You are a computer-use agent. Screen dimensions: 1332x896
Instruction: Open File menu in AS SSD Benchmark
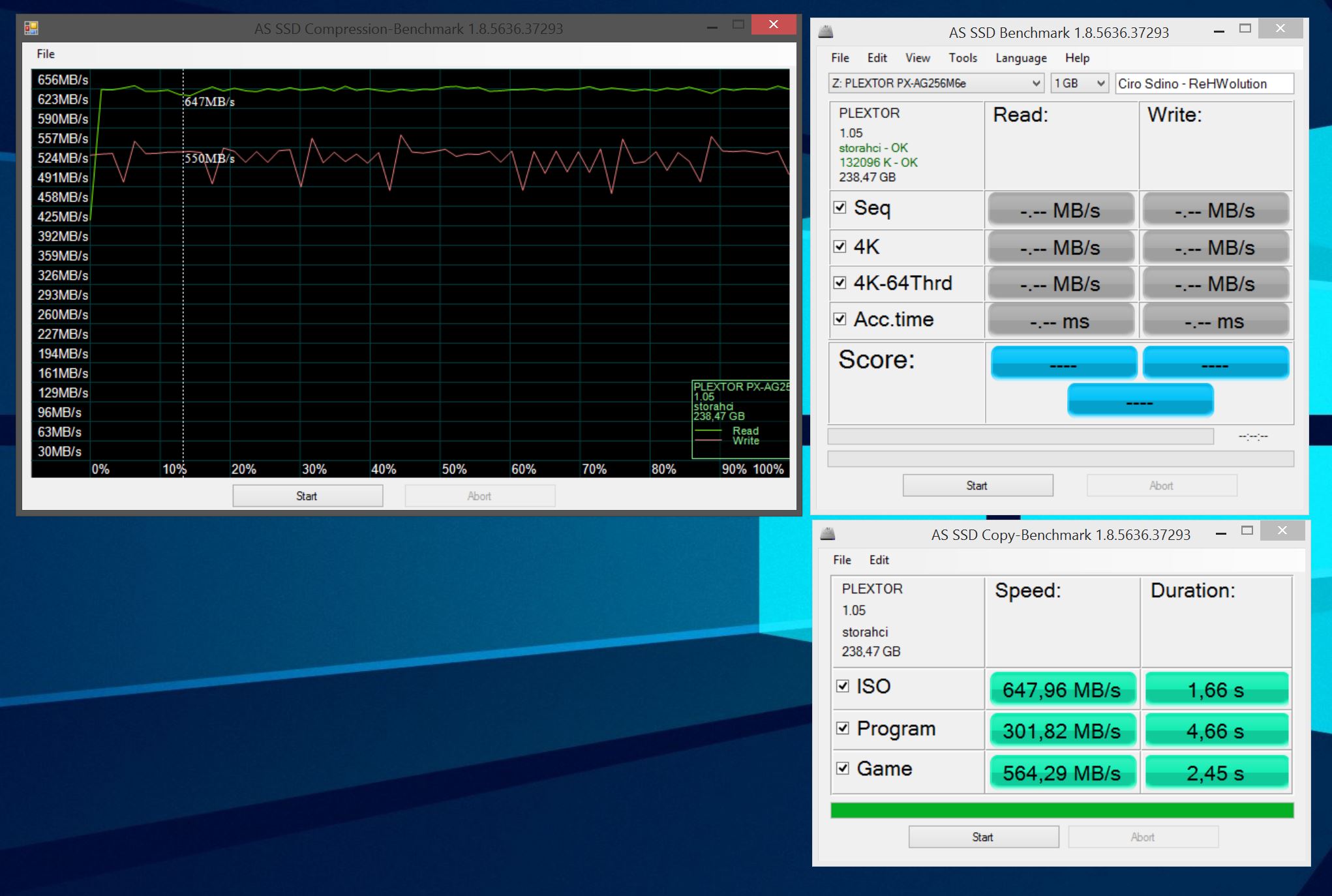tap(840, 58)
